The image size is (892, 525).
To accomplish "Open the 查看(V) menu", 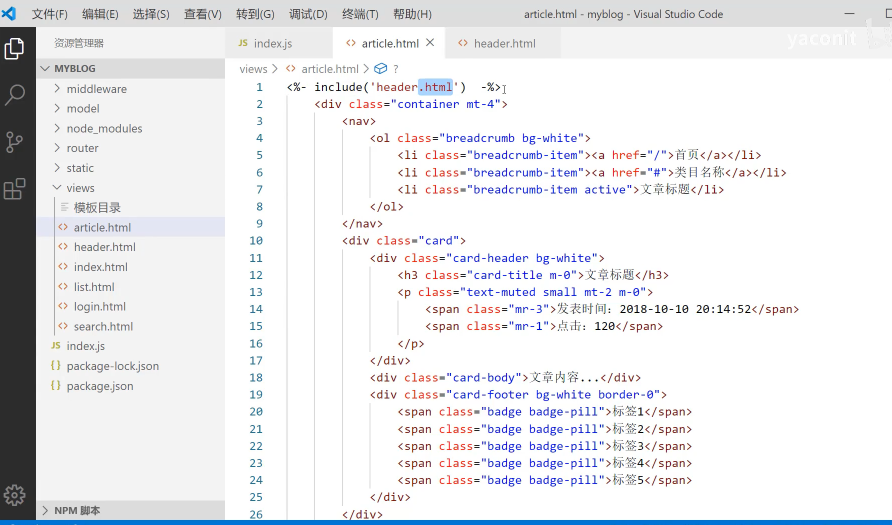I will (x=203, y=14).
